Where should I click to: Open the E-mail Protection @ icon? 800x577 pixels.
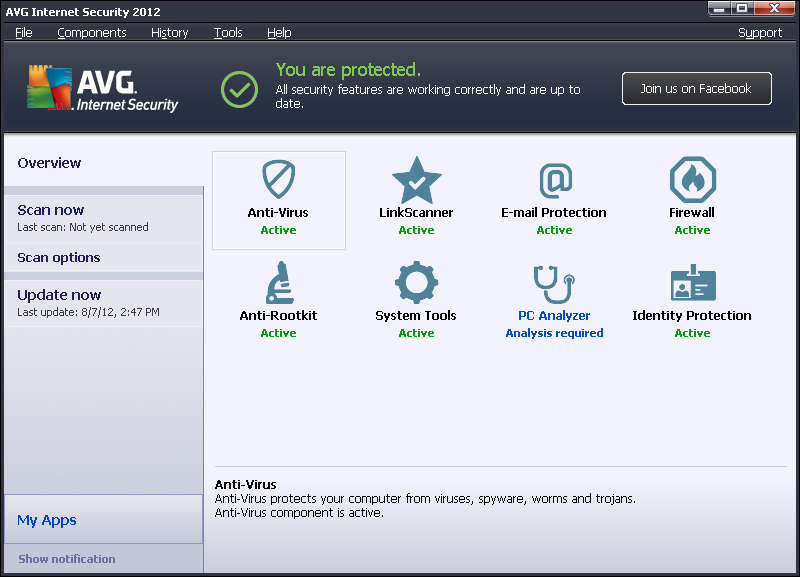coord(554,180)
